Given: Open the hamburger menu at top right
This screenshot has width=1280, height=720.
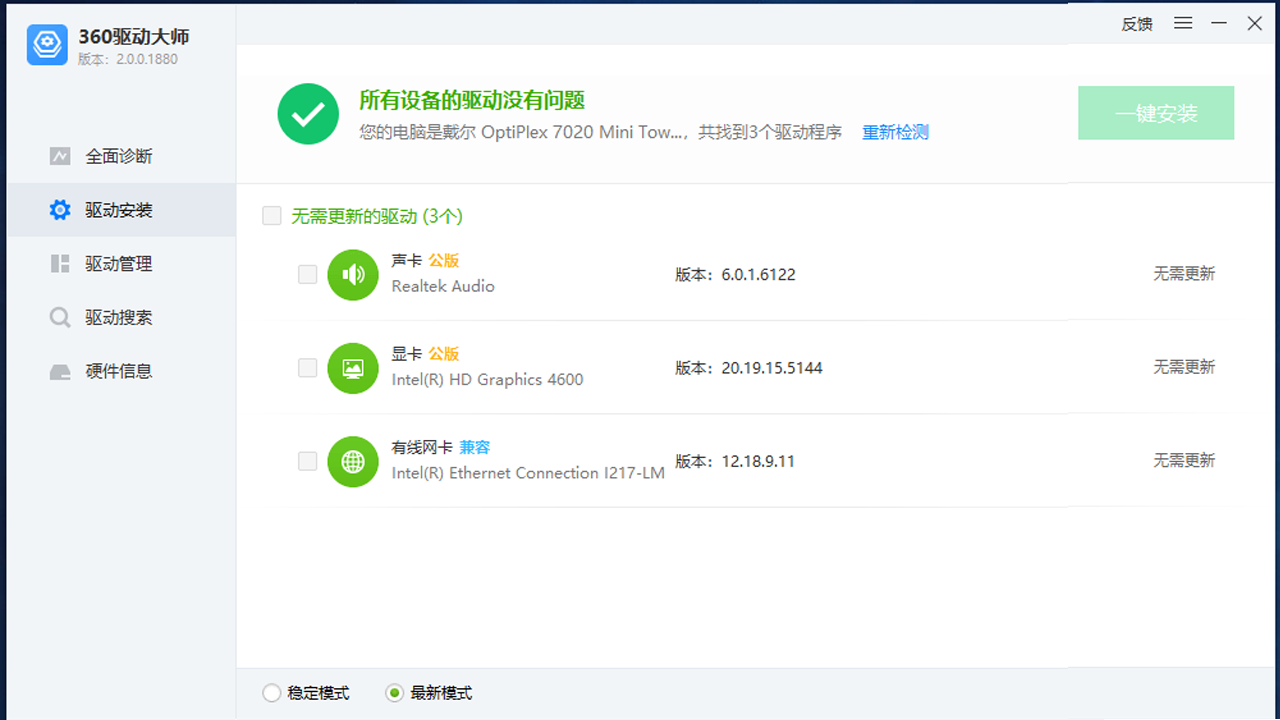Looking at the screenshot, I should click(x=1183, y=23).
